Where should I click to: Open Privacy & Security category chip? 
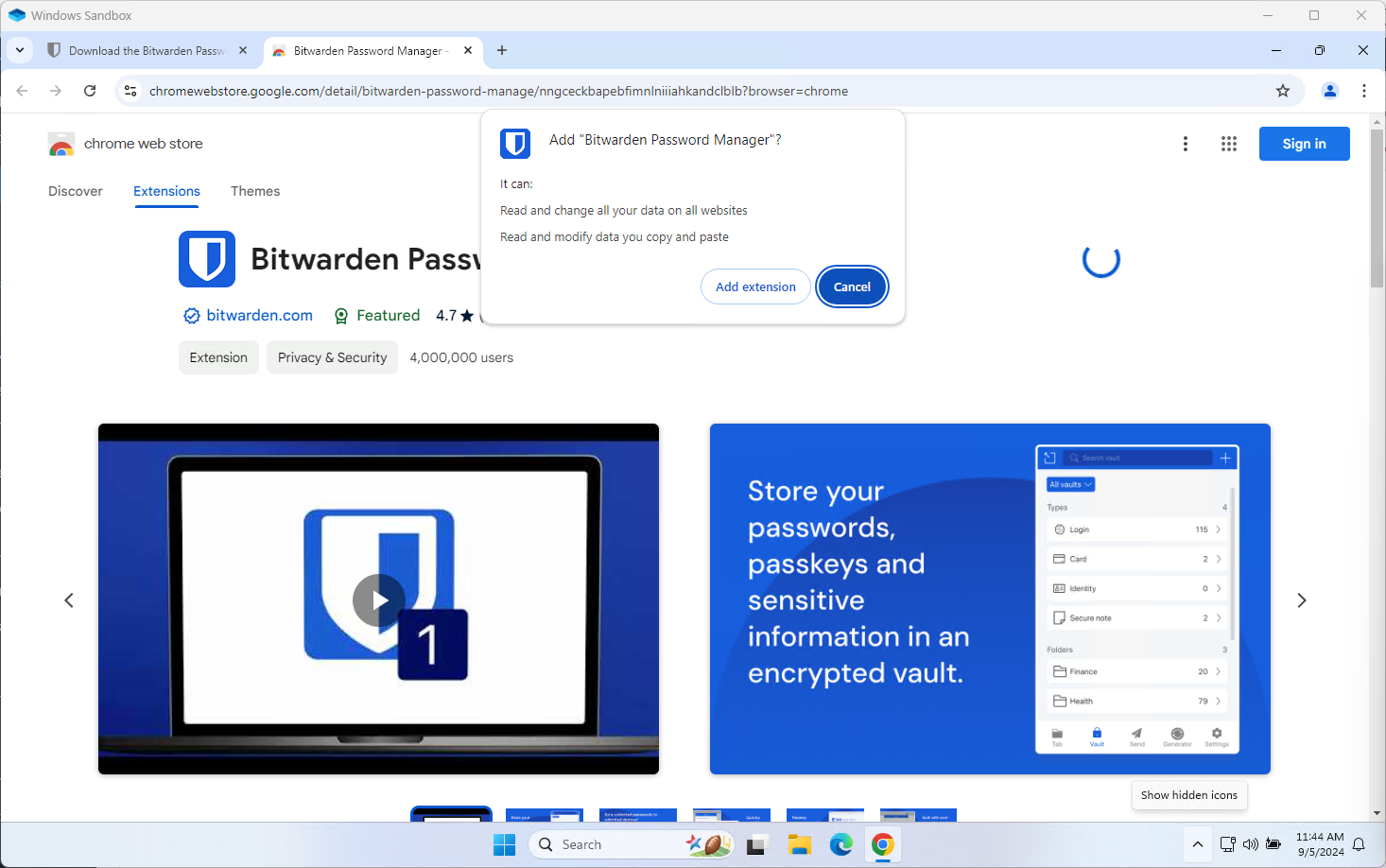point(332,357)
